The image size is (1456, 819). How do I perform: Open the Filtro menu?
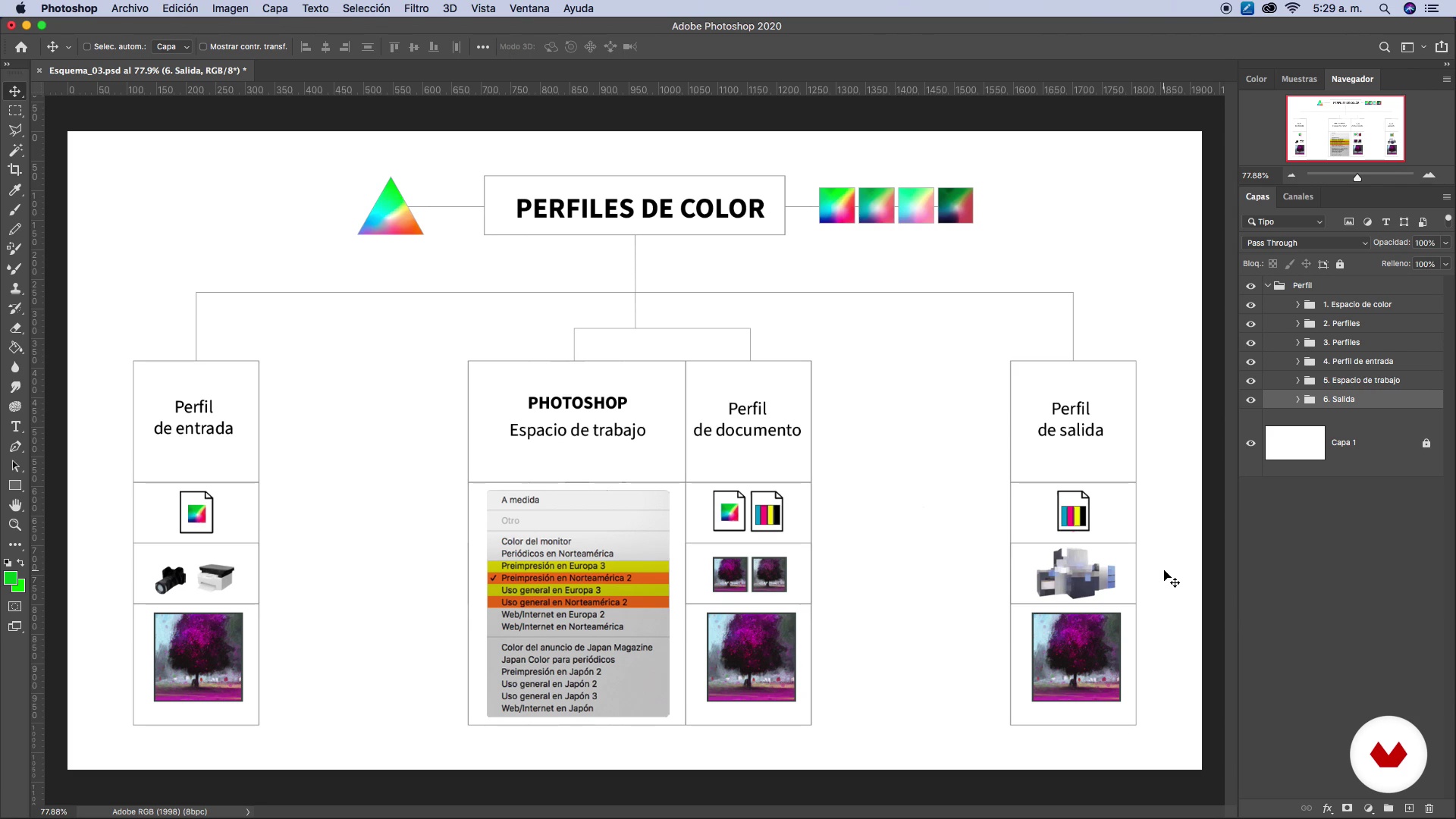(x=416, y=8)
